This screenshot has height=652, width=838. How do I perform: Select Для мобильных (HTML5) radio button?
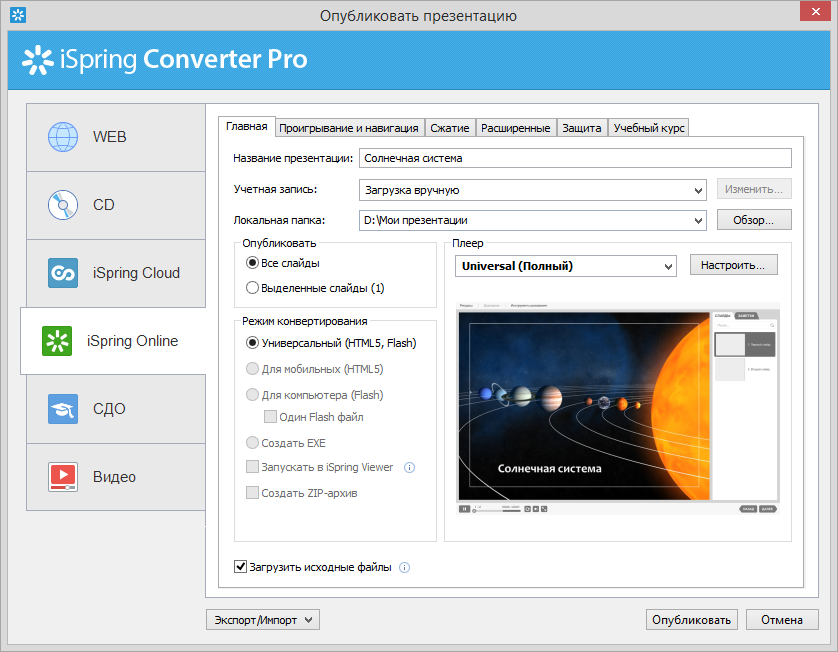tap(252, 369)
